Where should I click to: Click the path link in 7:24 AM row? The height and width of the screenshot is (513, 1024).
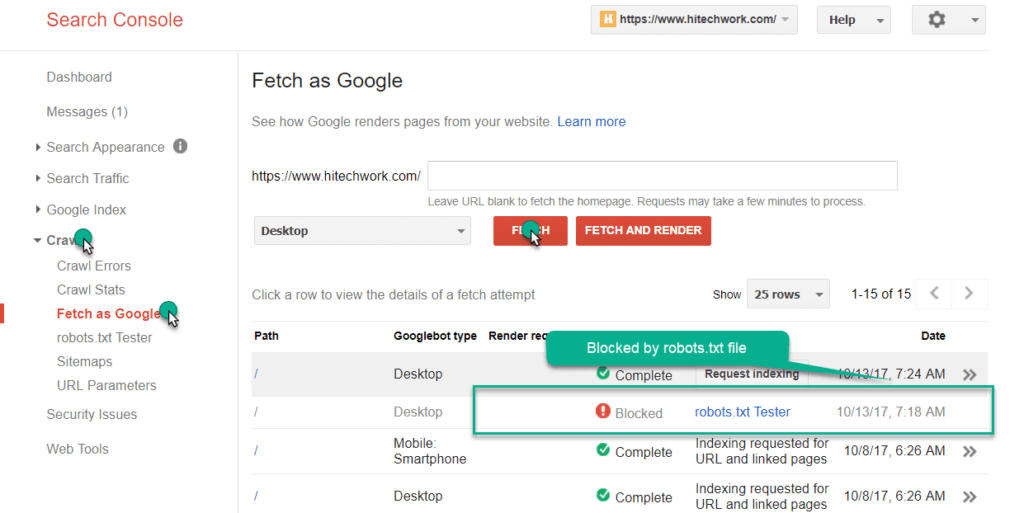(x=256, y=374)
